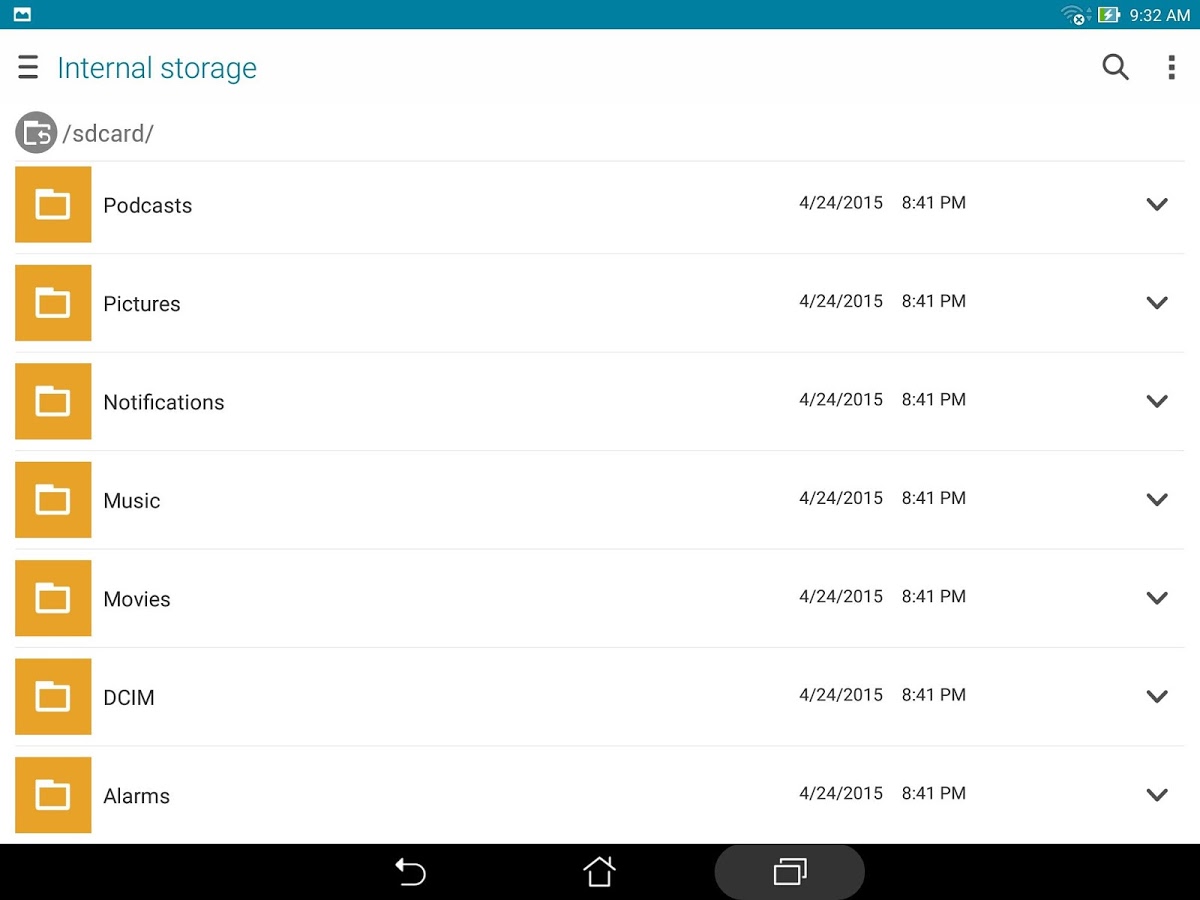The height and width of the screenshot is (900, 1200).
Task: Tap the status bar image notification icon
Action: [x=22, y=15]
